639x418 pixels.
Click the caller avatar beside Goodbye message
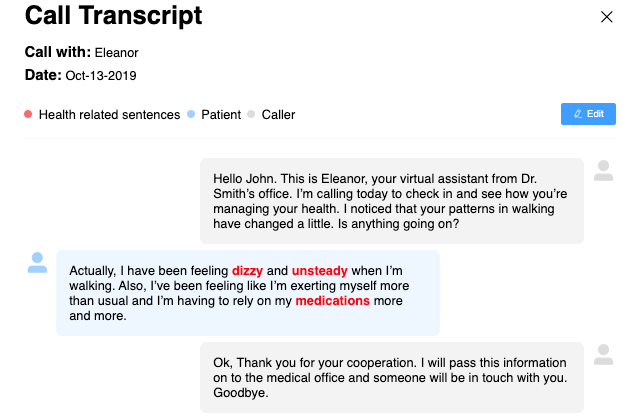[x=604, y=355]
